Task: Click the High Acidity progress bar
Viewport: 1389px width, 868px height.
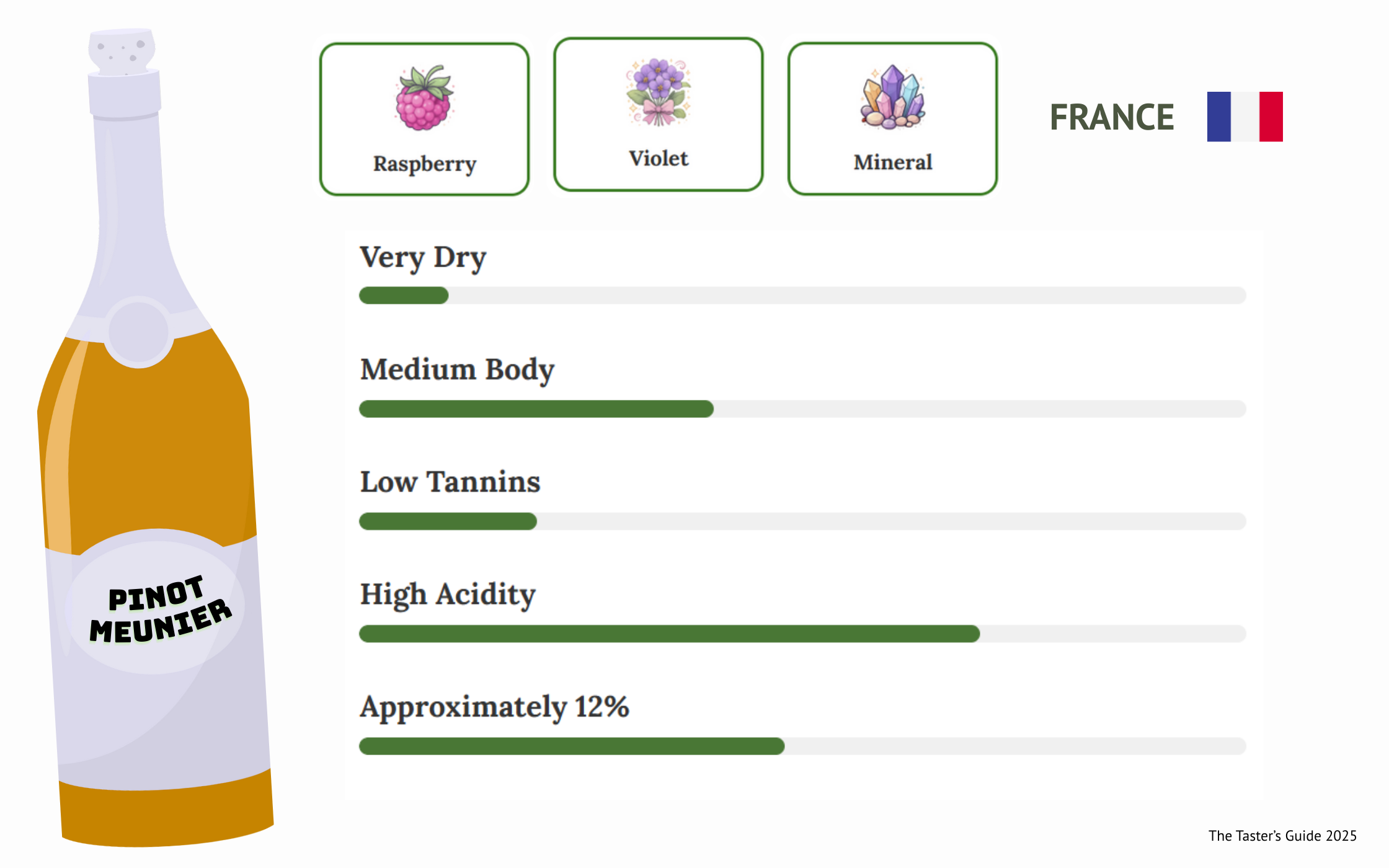Action: click(x=802, y=634)
